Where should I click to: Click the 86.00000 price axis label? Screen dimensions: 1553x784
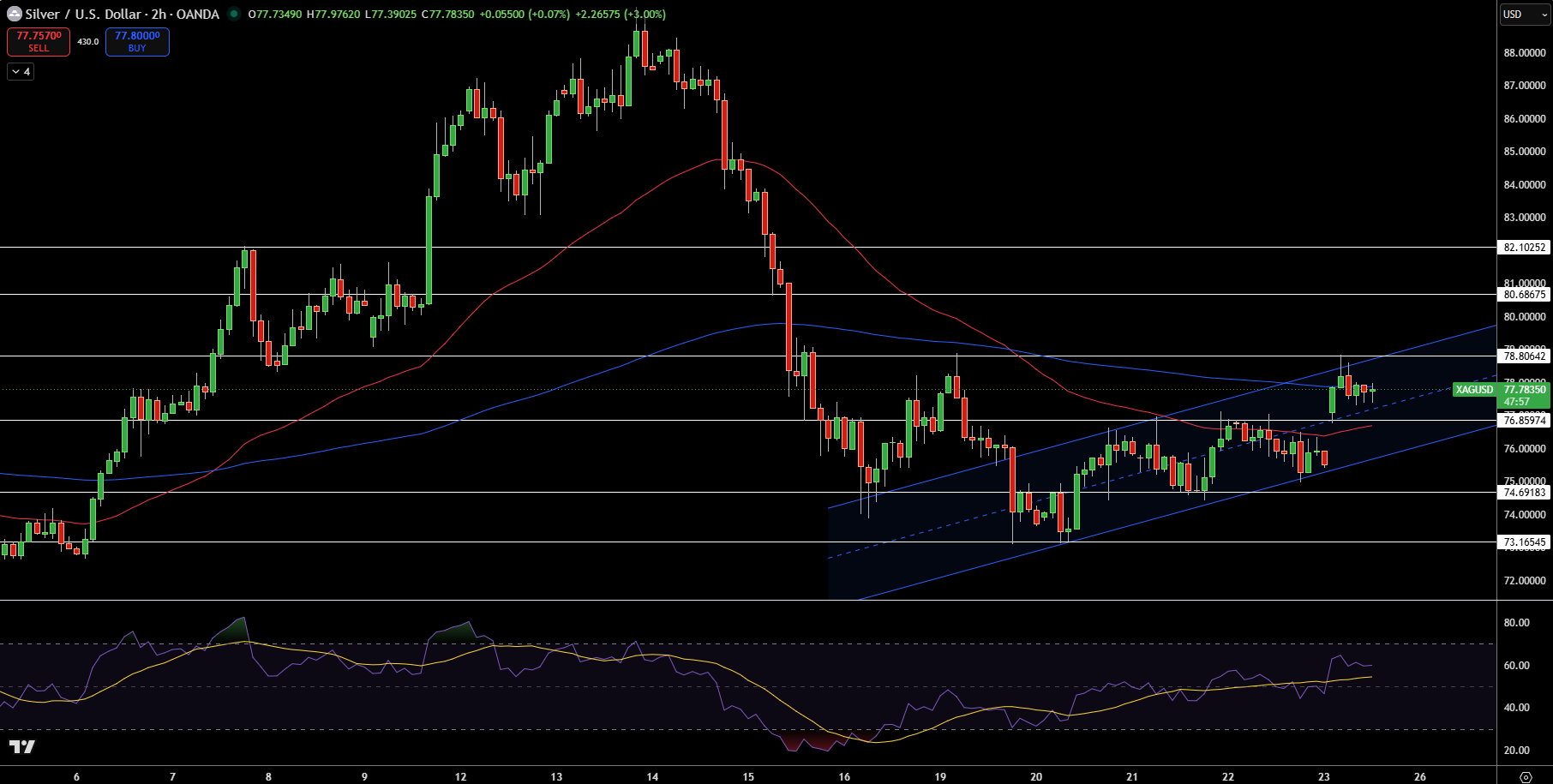(x=1525, y=119)
